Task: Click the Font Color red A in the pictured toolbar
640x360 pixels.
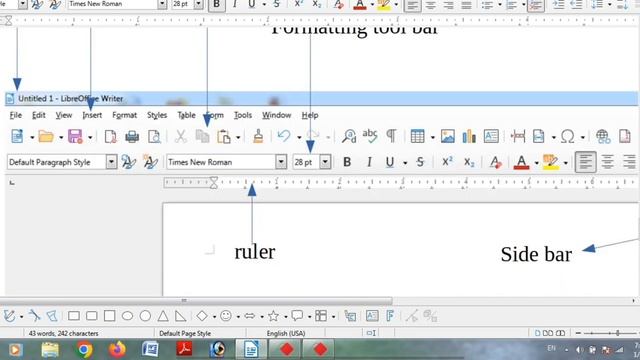Action: click(x=521, y=162)
